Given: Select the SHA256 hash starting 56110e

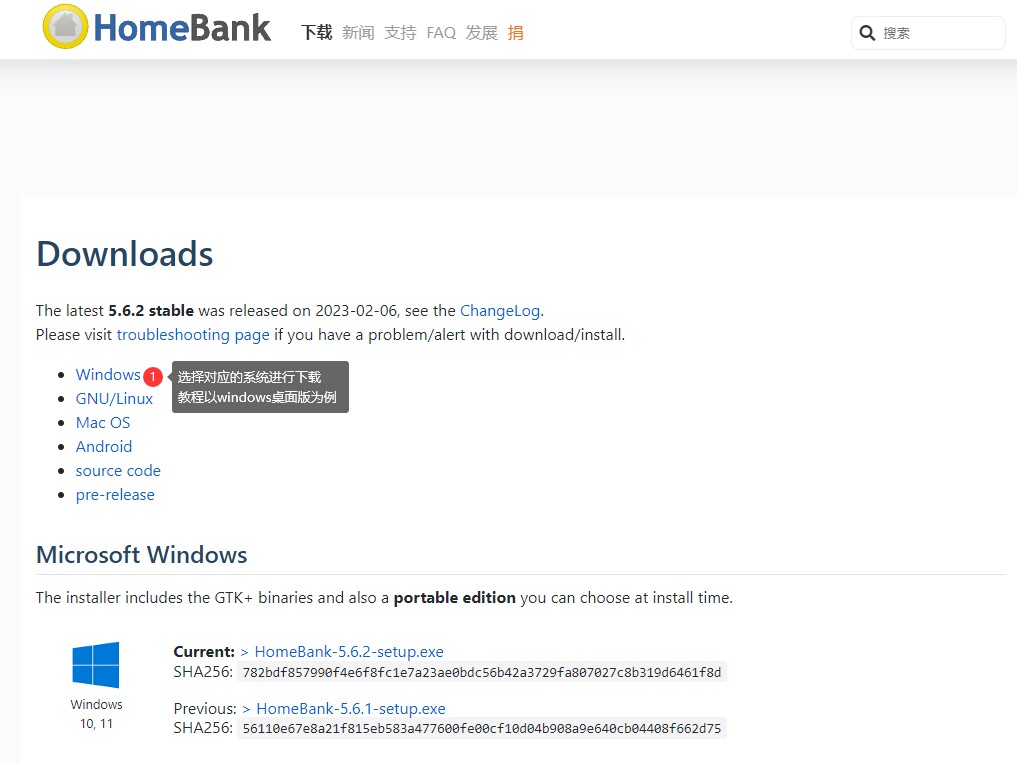Looking at the screenshot, I should (x=482, y=729).
